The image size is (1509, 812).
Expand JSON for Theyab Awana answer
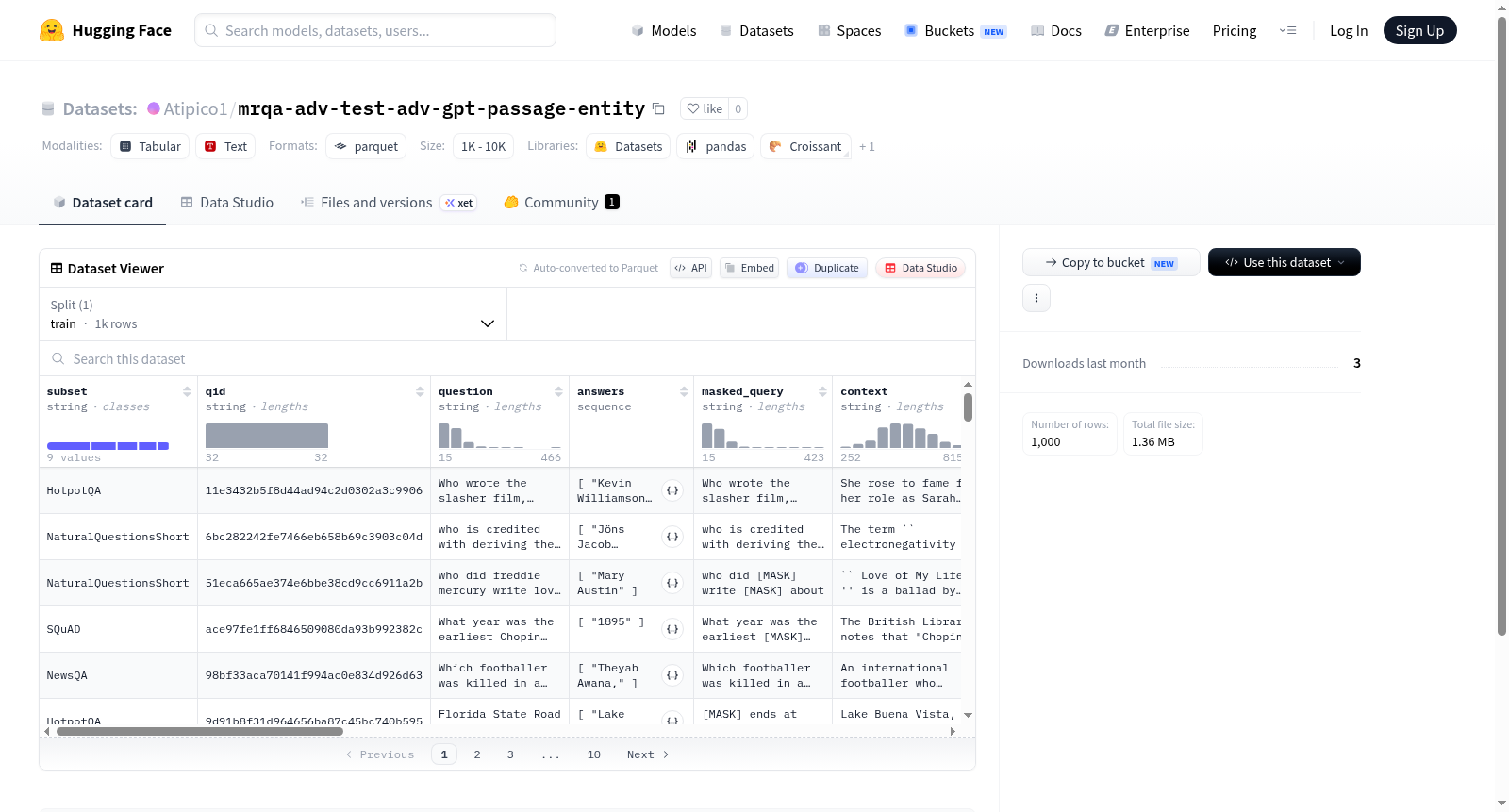click(672, 675)
